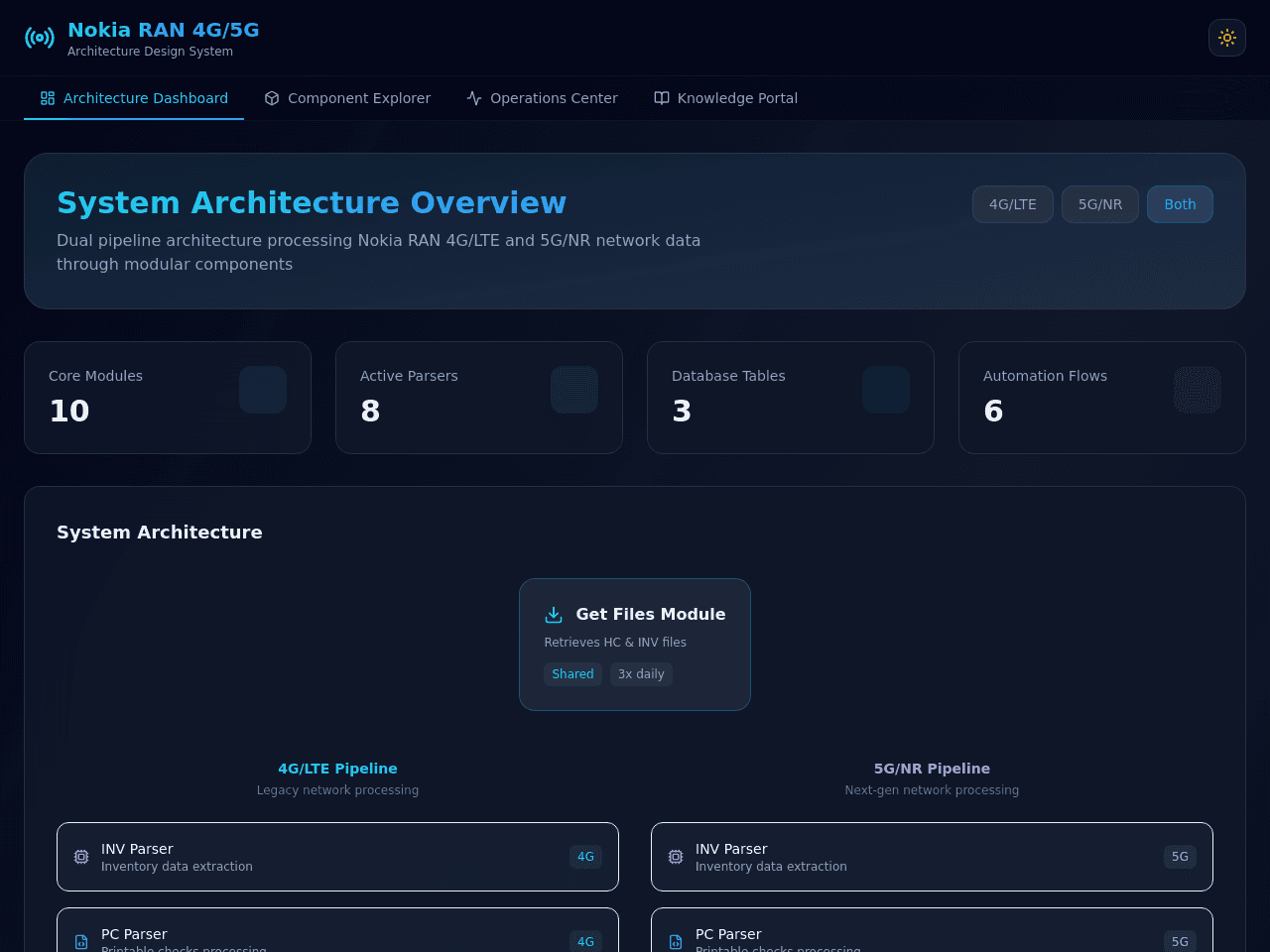Click the Retrieves HC & INV files text

click(615, 643)
